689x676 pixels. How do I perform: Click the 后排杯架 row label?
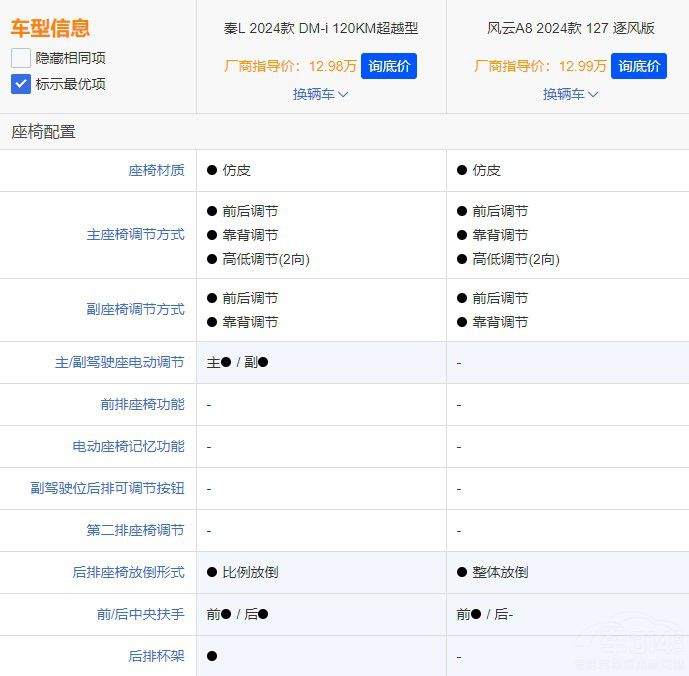(156, 657)
